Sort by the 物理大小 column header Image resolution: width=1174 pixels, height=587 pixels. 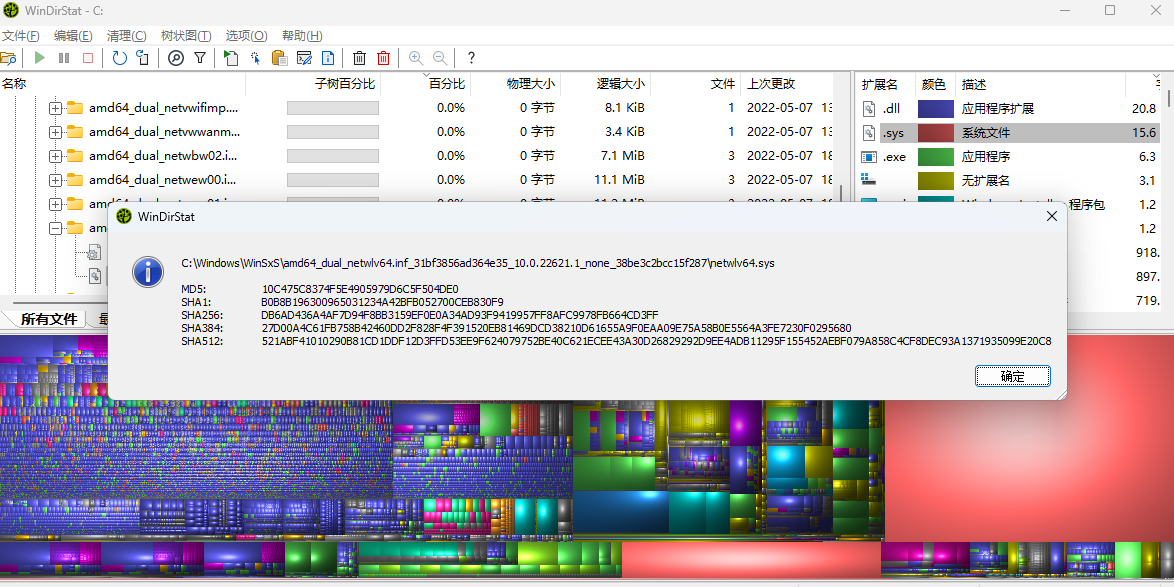(x=531, y=84)
